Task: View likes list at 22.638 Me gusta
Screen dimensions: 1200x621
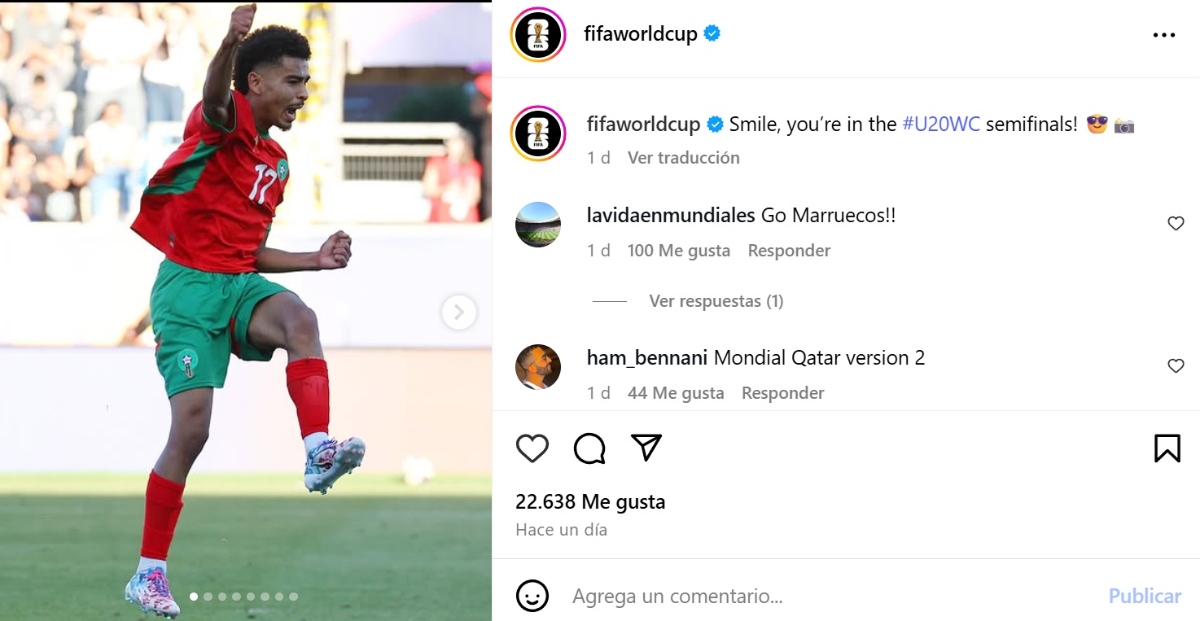Action: [x=590, y=502]
